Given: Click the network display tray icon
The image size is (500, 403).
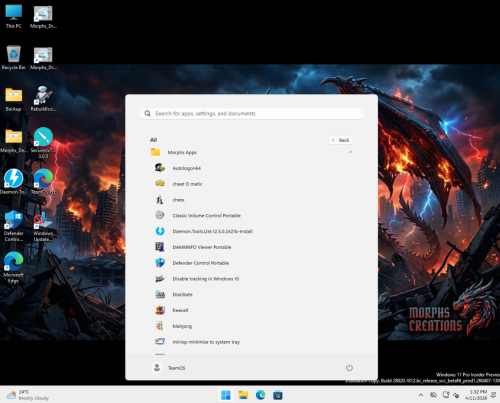Looking at the screenshot, I should [446, 395].
